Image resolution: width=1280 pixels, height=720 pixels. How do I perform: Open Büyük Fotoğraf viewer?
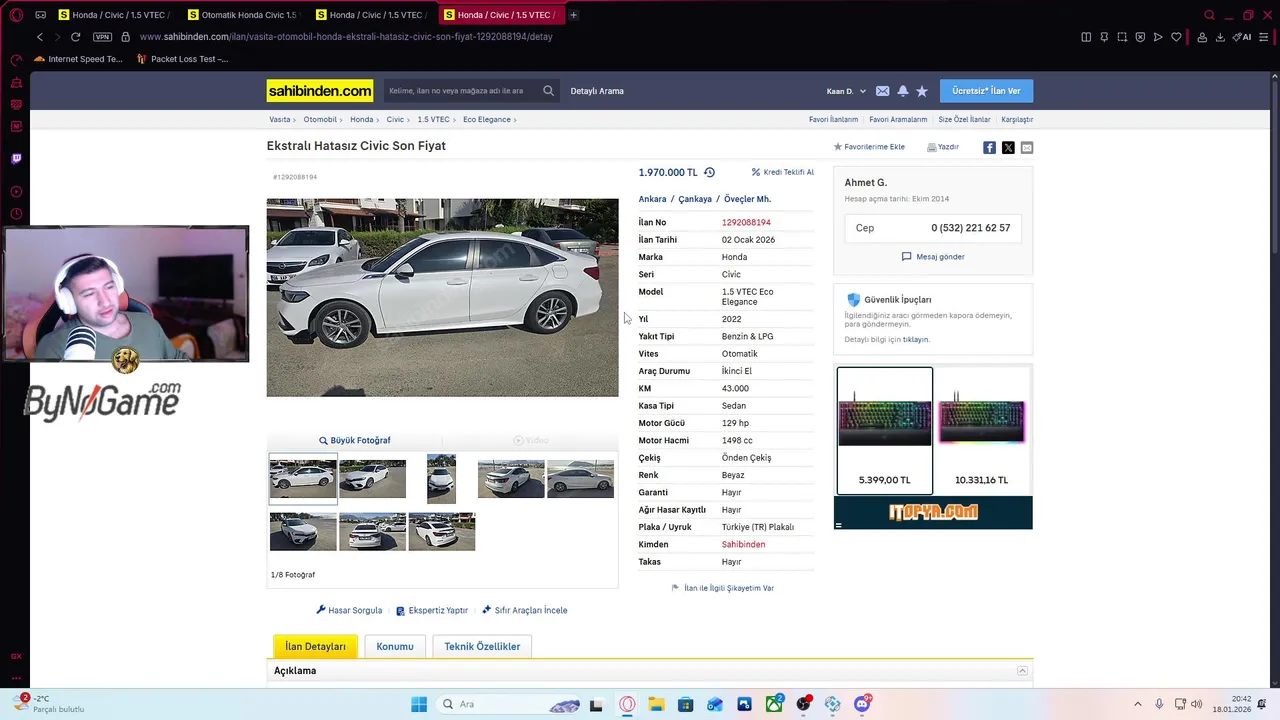(355, 440)
